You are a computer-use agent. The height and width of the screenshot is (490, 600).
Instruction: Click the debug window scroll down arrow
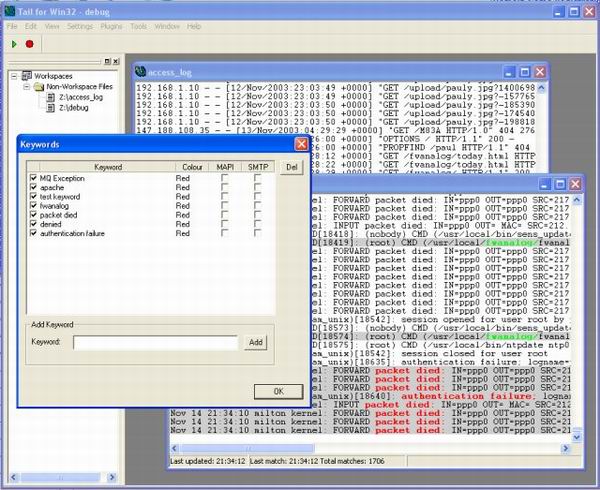tap(577, 436)
